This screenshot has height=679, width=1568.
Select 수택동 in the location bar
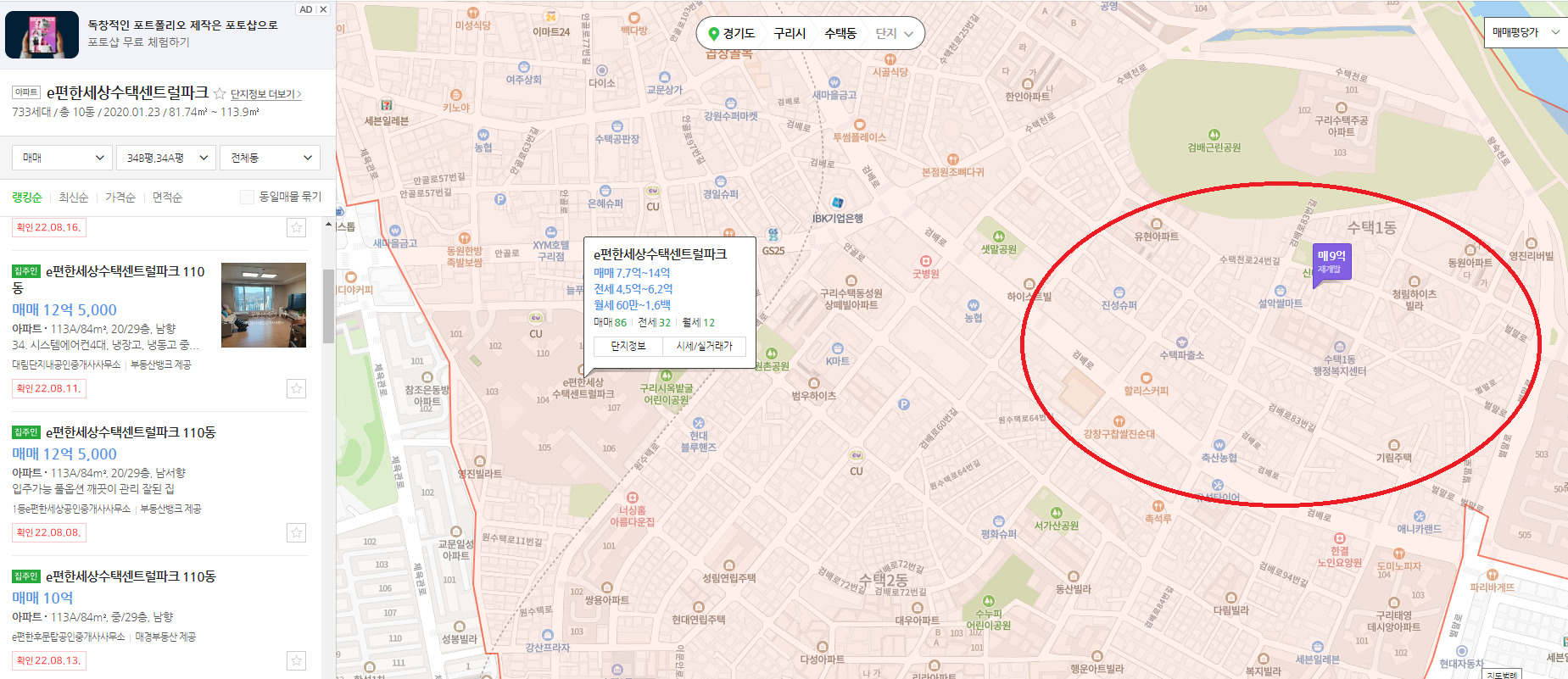tap(840, 33)
